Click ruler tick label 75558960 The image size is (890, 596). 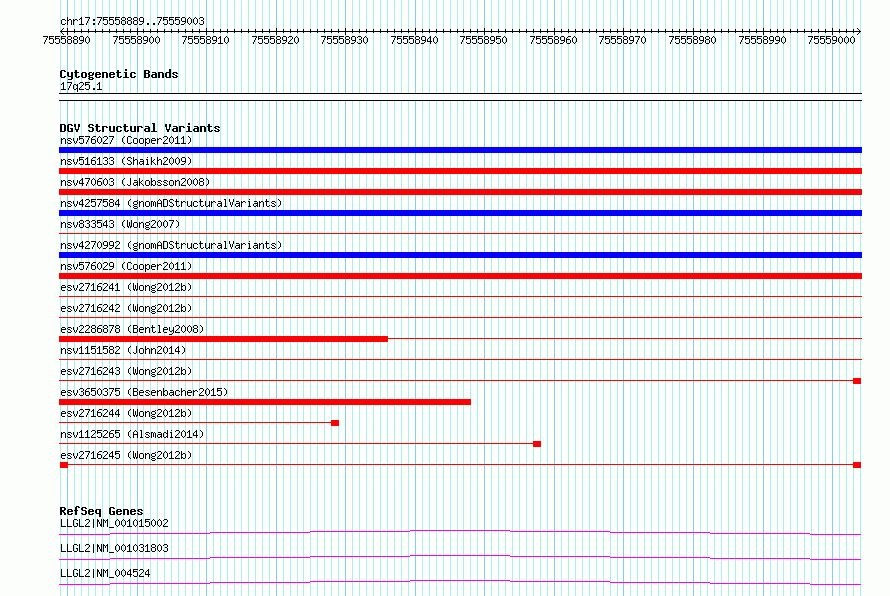point(553,40)
